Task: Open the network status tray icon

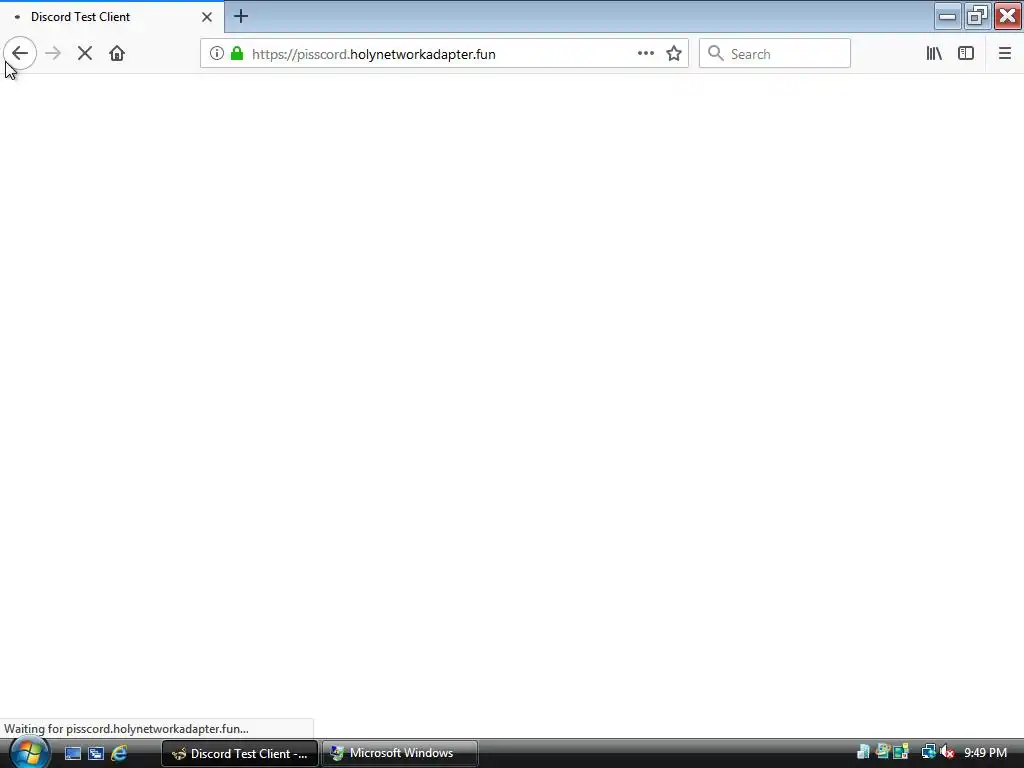Action: 928,753
